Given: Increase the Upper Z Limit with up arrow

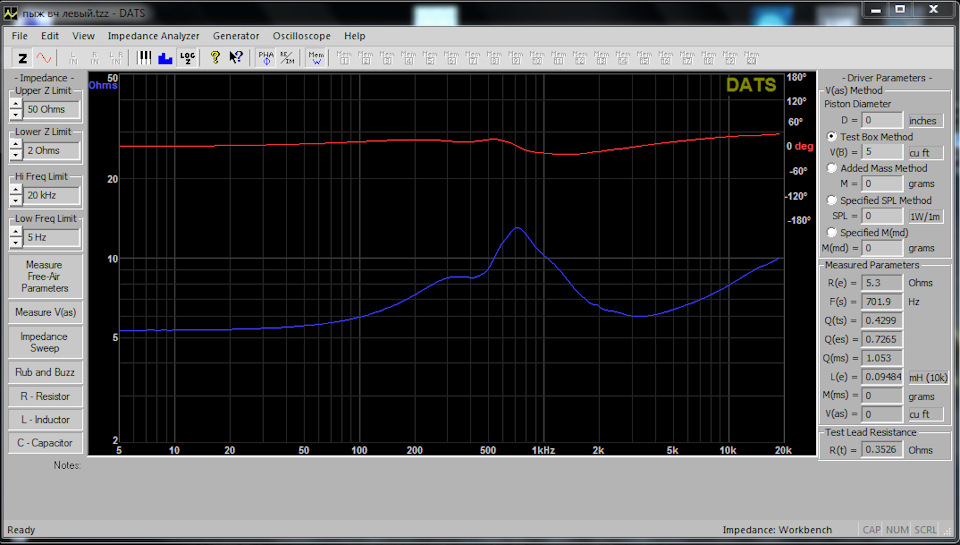Looking at the screenshot, I should [16, 105].
